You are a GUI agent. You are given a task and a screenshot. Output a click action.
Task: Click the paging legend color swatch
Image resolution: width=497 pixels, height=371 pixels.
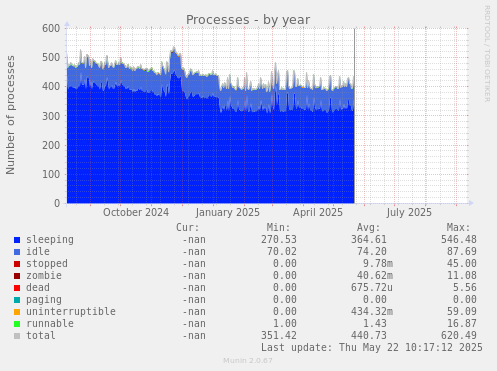pos(17,300)
